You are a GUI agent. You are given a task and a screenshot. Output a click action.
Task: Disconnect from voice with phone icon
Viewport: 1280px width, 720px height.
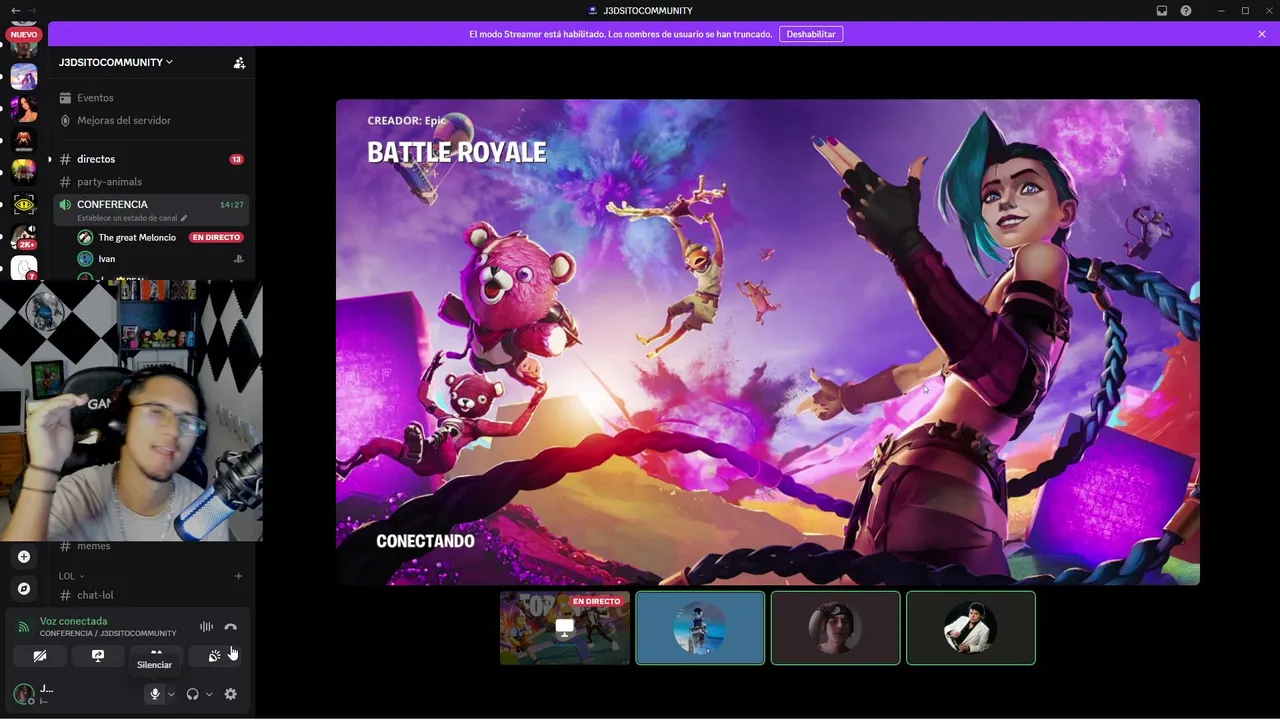tap(231, 627)
